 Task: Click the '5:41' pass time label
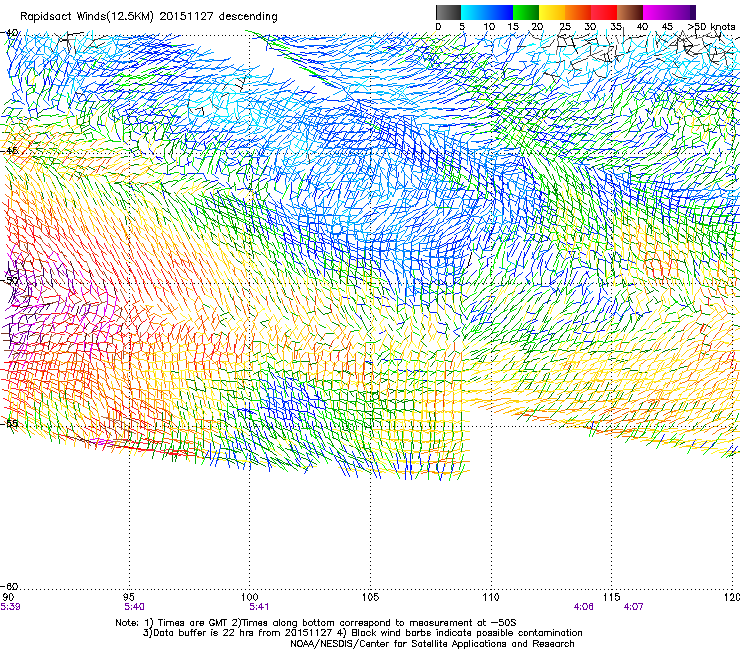259,607
